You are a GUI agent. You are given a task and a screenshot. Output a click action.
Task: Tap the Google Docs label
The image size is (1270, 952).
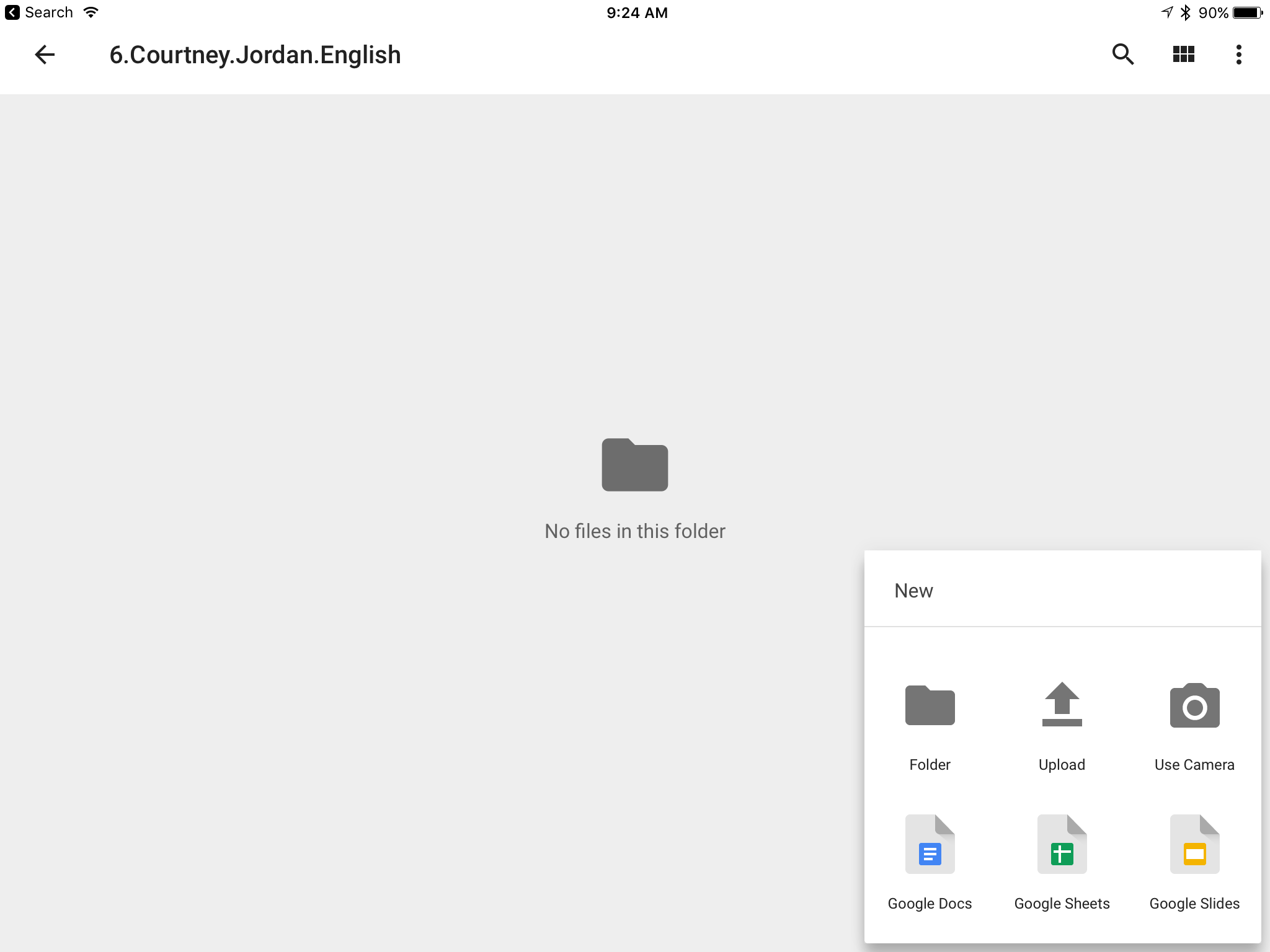[x=930, y=904]
